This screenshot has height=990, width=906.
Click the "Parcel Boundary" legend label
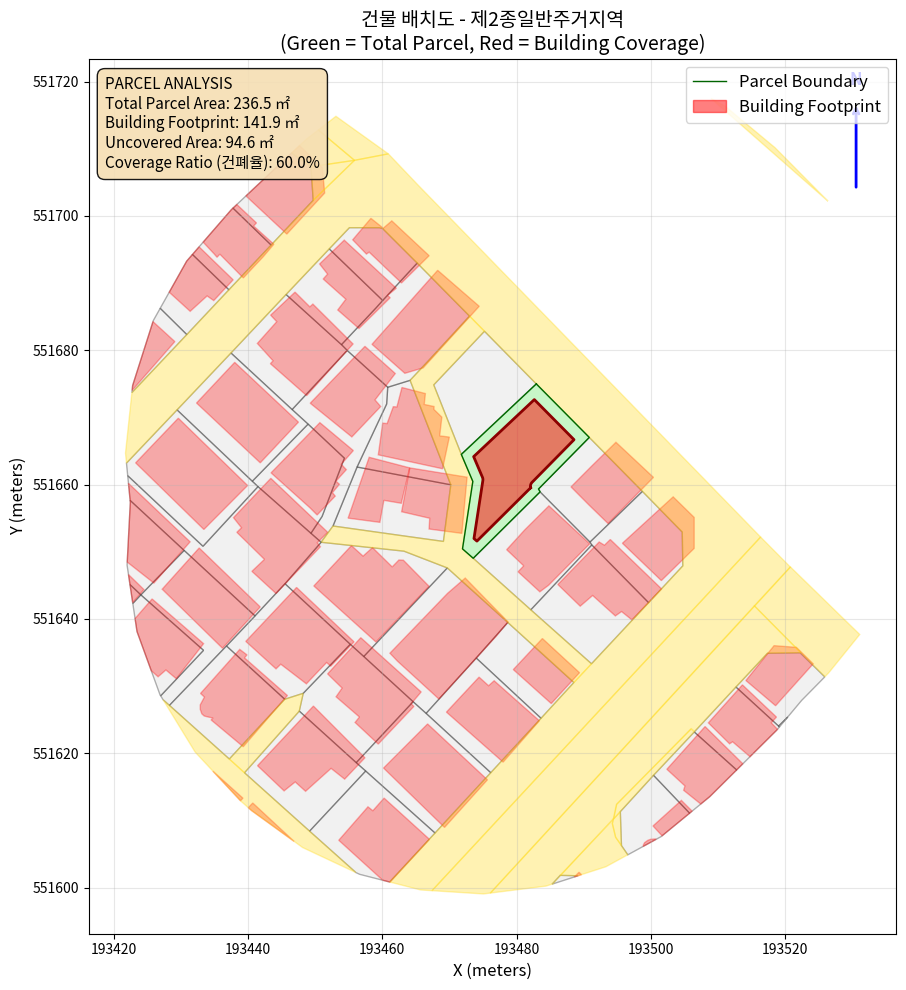coord(803,82)
